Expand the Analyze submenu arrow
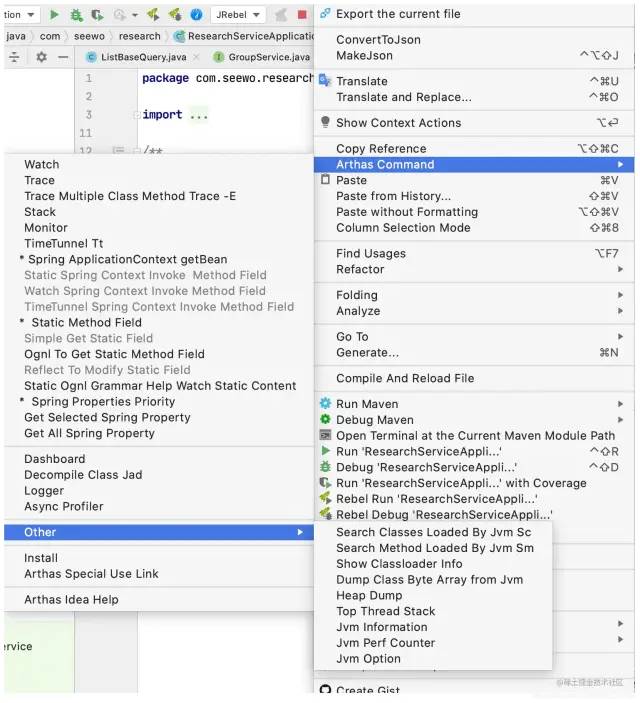Viewport: 640px width, 703px height. click(620, 311)
